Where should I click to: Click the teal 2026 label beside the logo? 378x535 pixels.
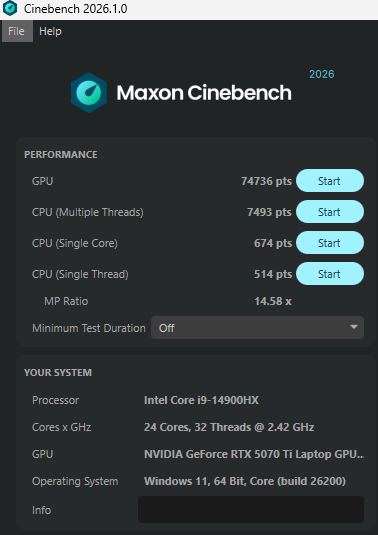322,74
